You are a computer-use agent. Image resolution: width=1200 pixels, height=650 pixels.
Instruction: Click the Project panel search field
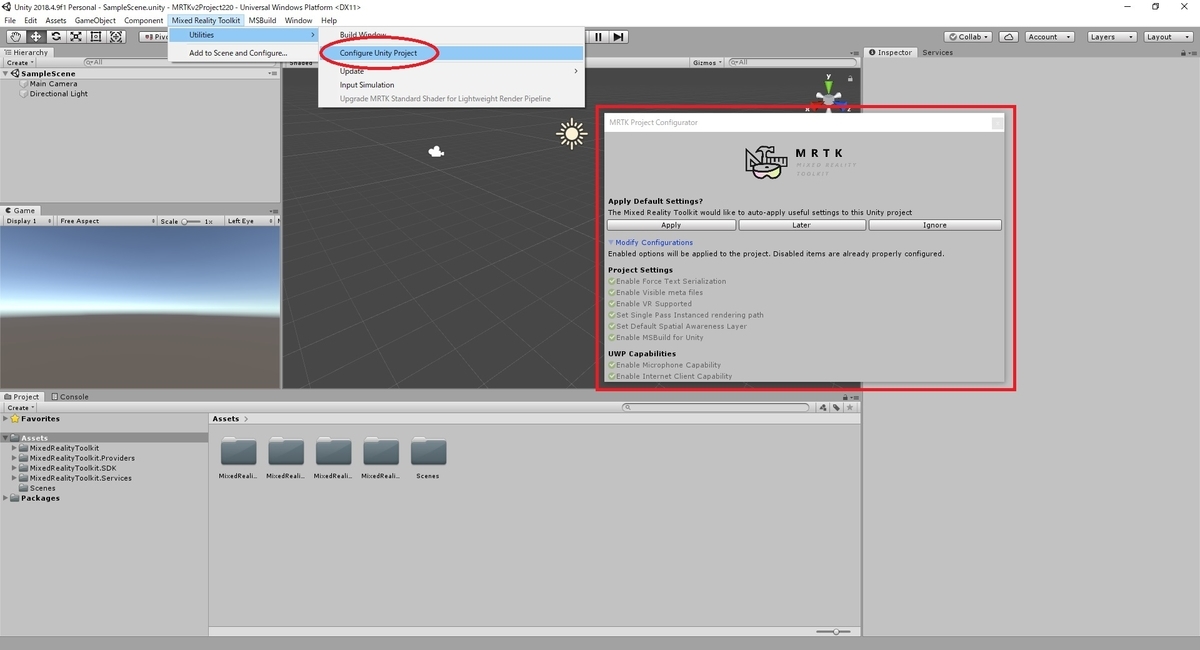(x=714, y=408)
